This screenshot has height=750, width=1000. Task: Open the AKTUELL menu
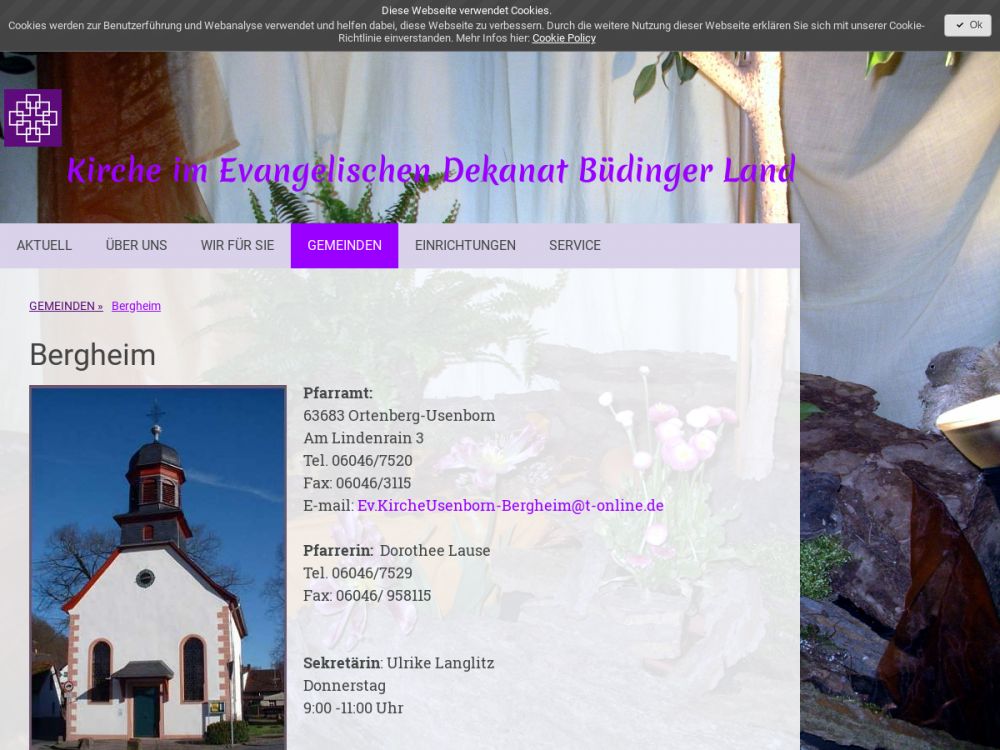44,246
